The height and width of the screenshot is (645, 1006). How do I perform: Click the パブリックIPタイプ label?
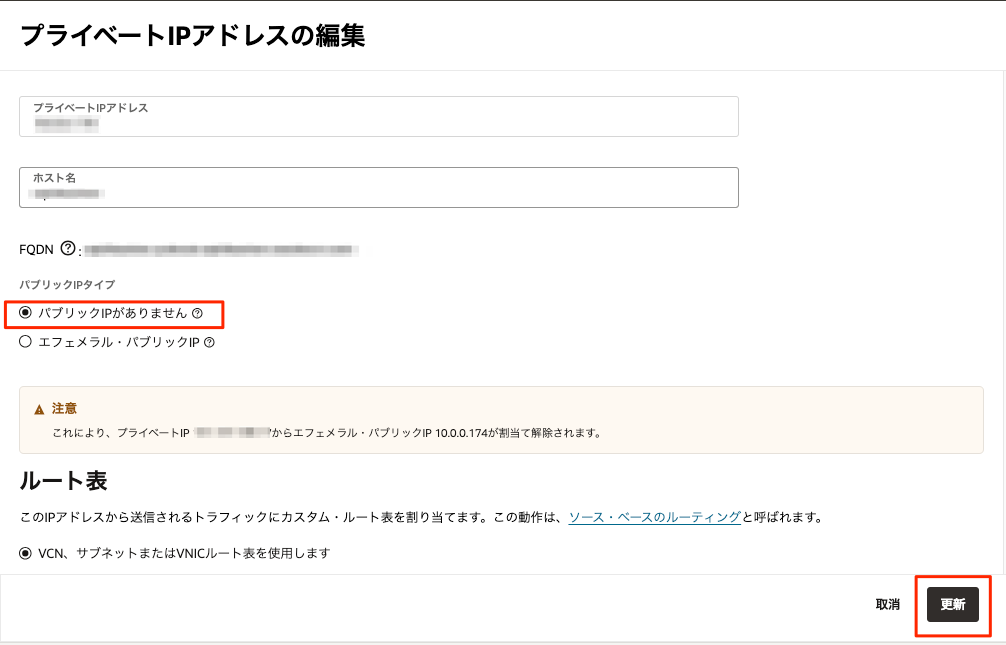pyautogui.click(x=67, y=284)
